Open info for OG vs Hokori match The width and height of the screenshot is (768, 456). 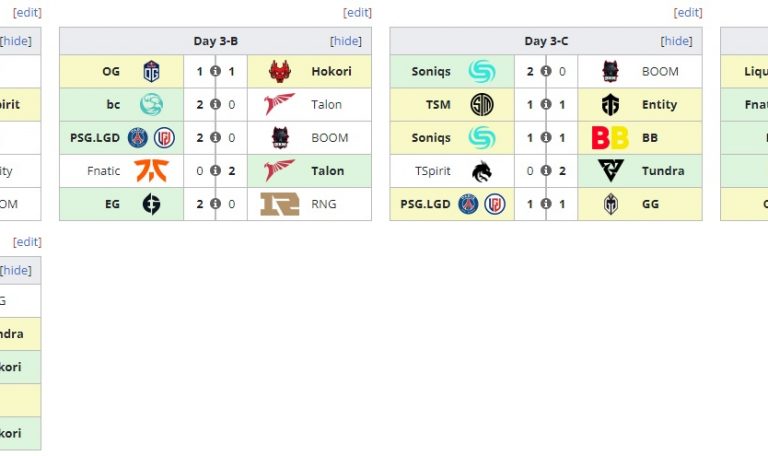pyautogui.click(x=215, y=71)
